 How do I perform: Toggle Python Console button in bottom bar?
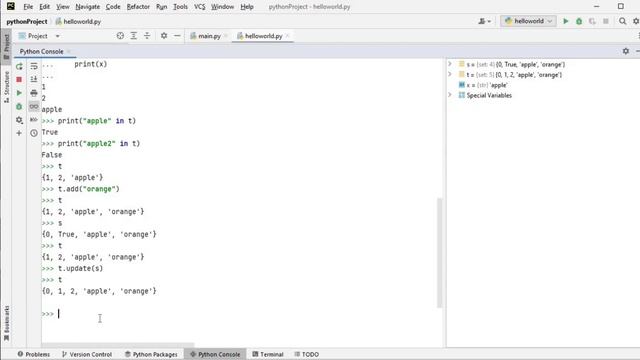pyautogui.click(x=215, y=354)
